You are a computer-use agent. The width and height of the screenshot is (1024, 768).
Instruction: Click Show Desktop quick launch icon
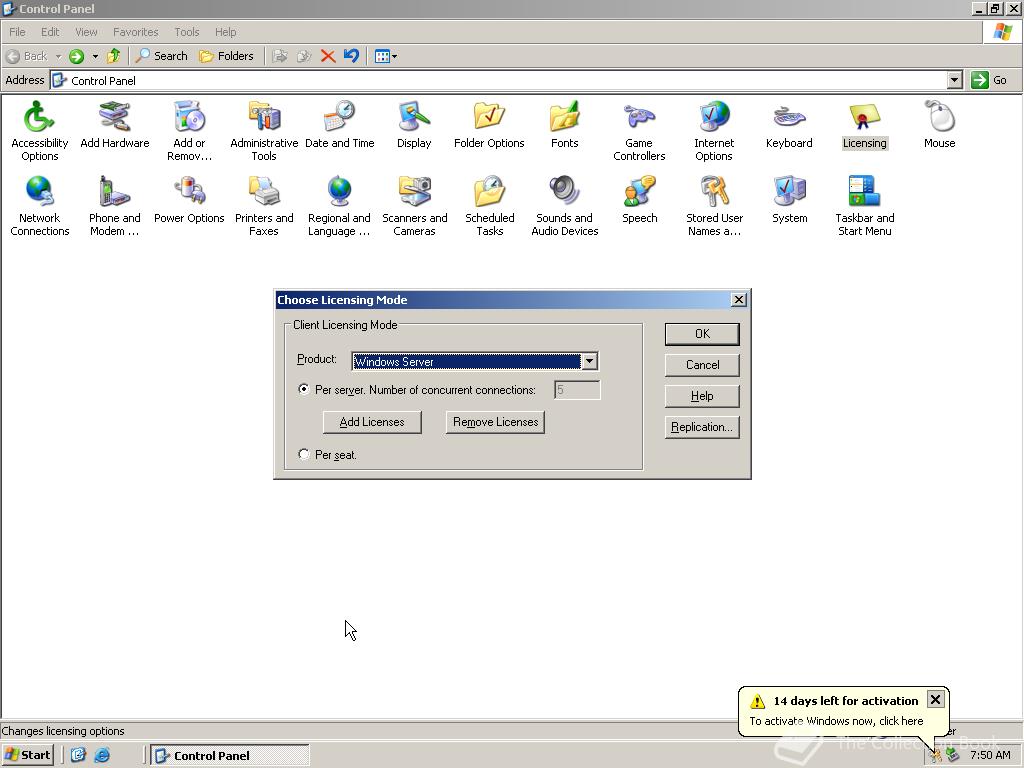point(78,756)
